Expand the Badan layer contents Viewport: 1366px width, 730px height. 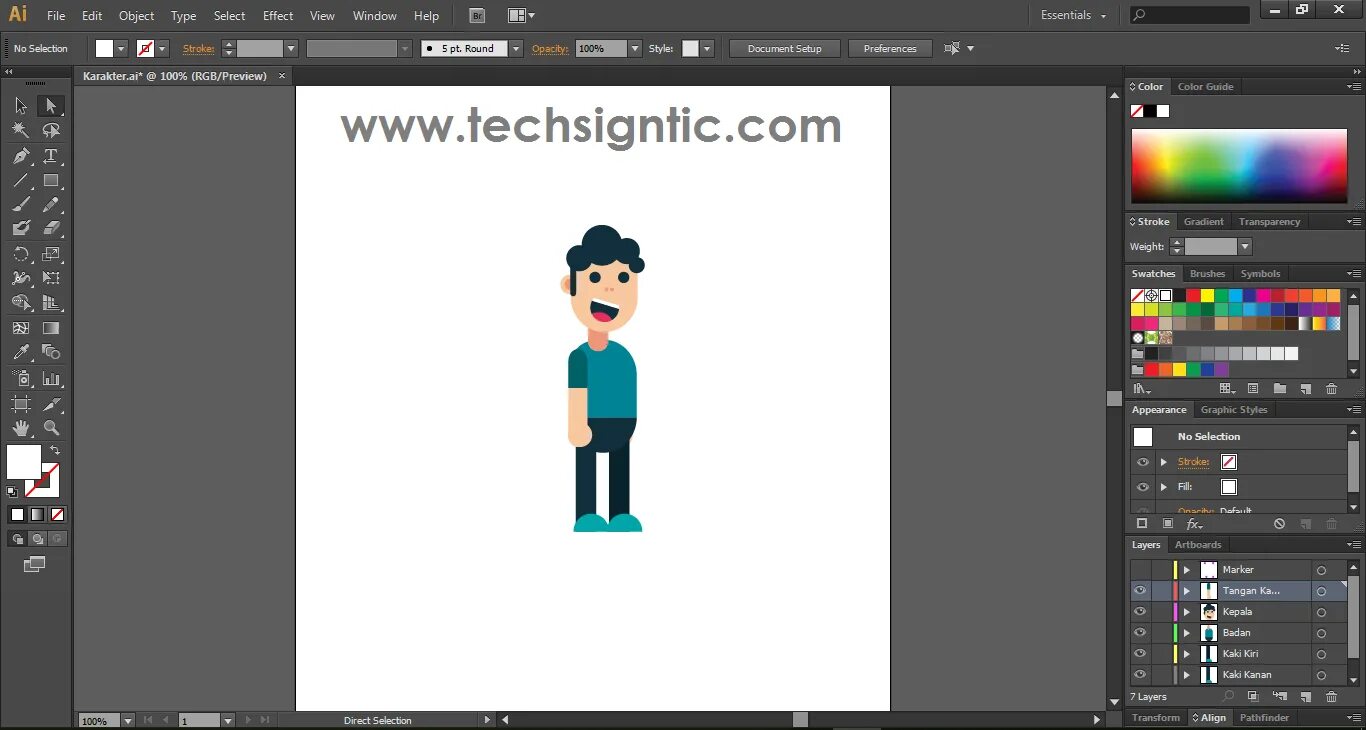(1187, 633)
